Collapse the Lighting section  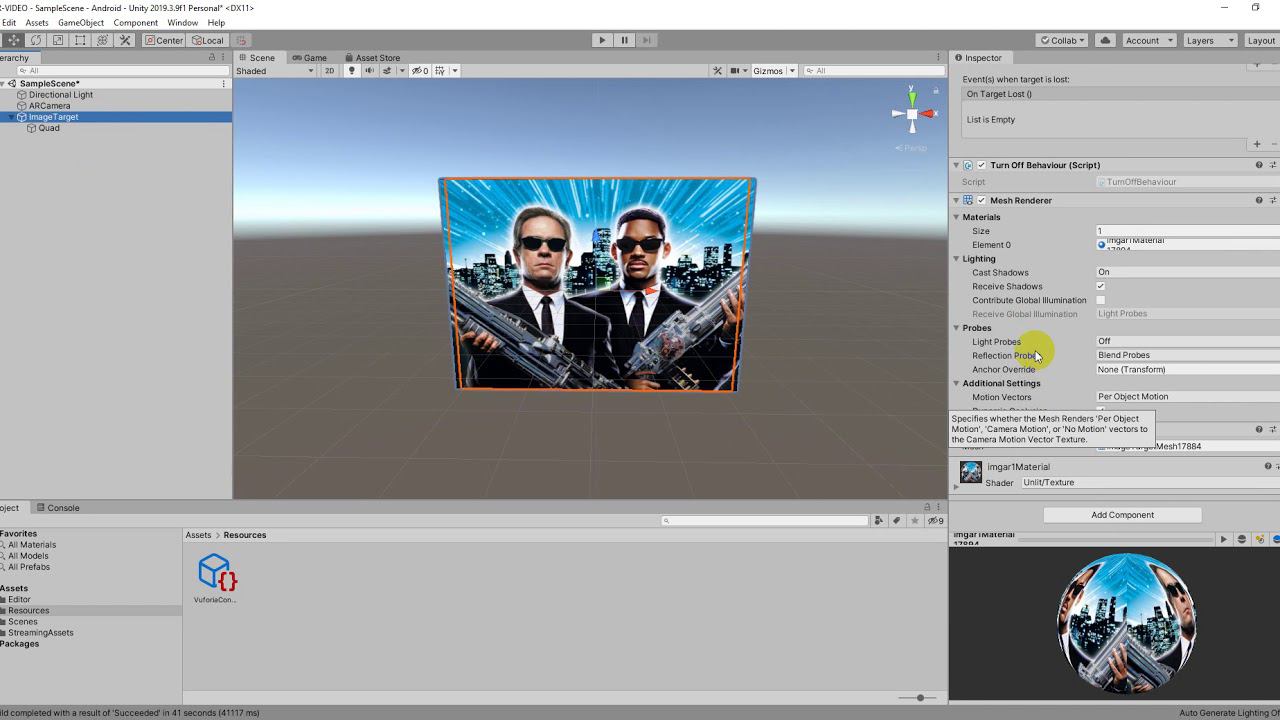[x=956, y=259]
